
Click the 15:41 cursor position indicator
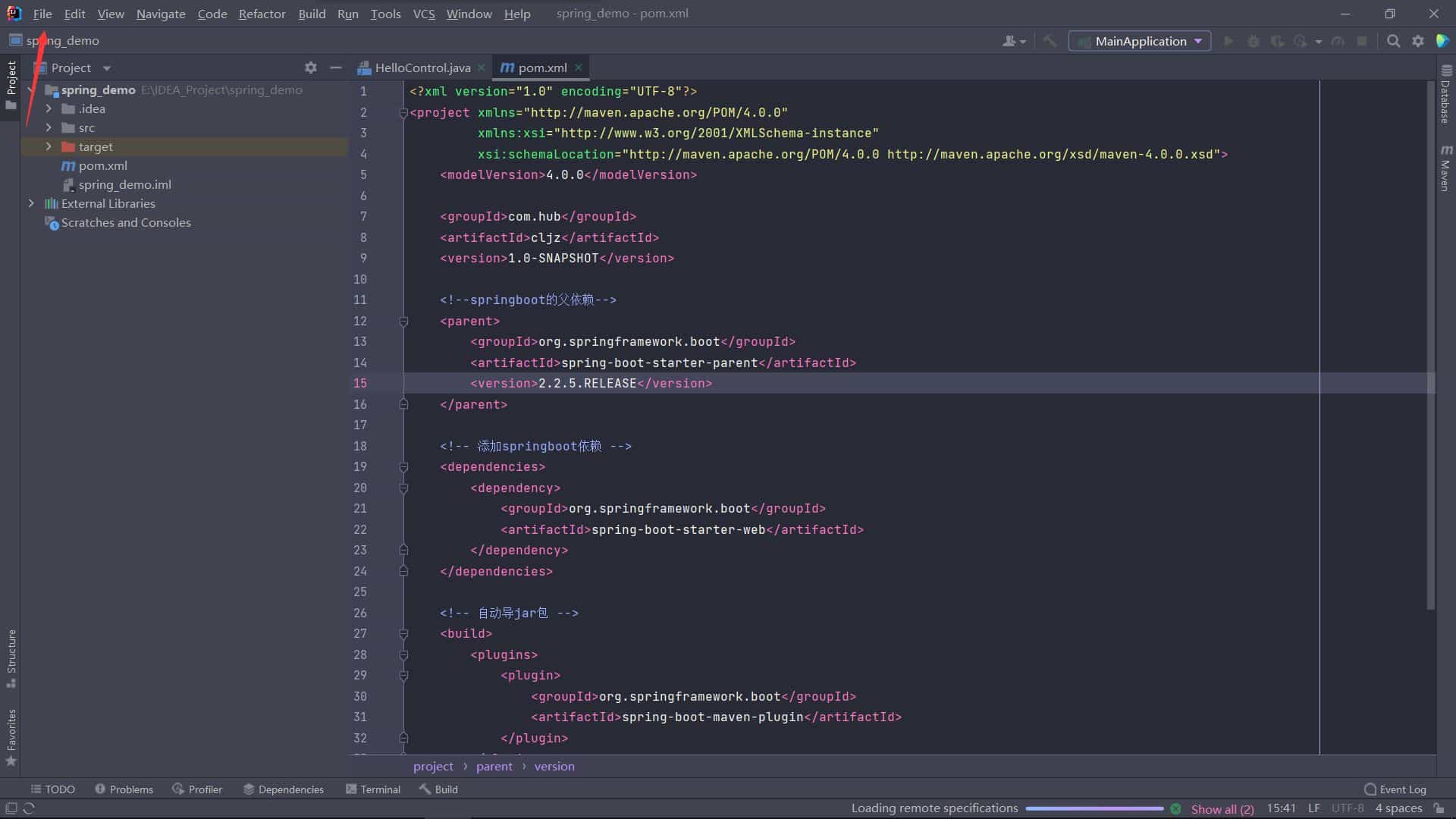pyautogui.click(x=1281, y=808)
